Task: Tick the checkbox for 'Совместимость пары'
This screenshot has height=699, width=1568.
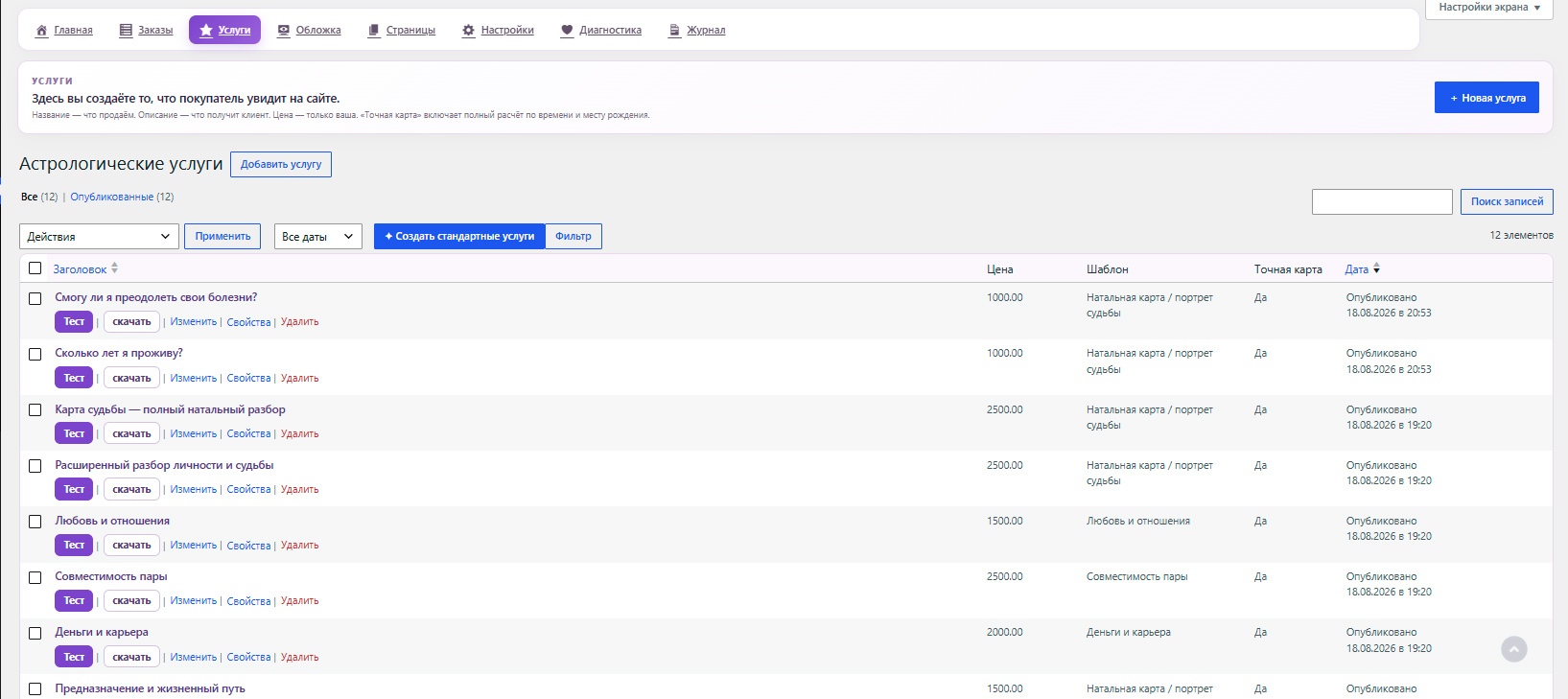Action: tap(35, 577)
